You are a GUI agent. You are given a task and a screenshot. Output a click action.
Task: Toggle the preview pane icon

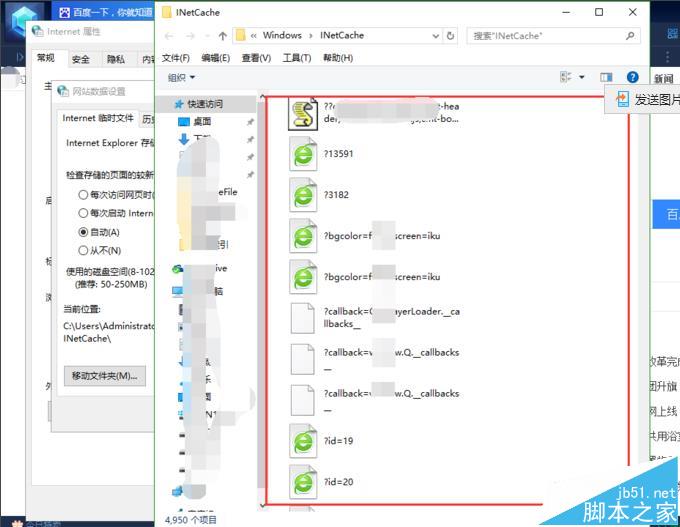click(606, 77)
